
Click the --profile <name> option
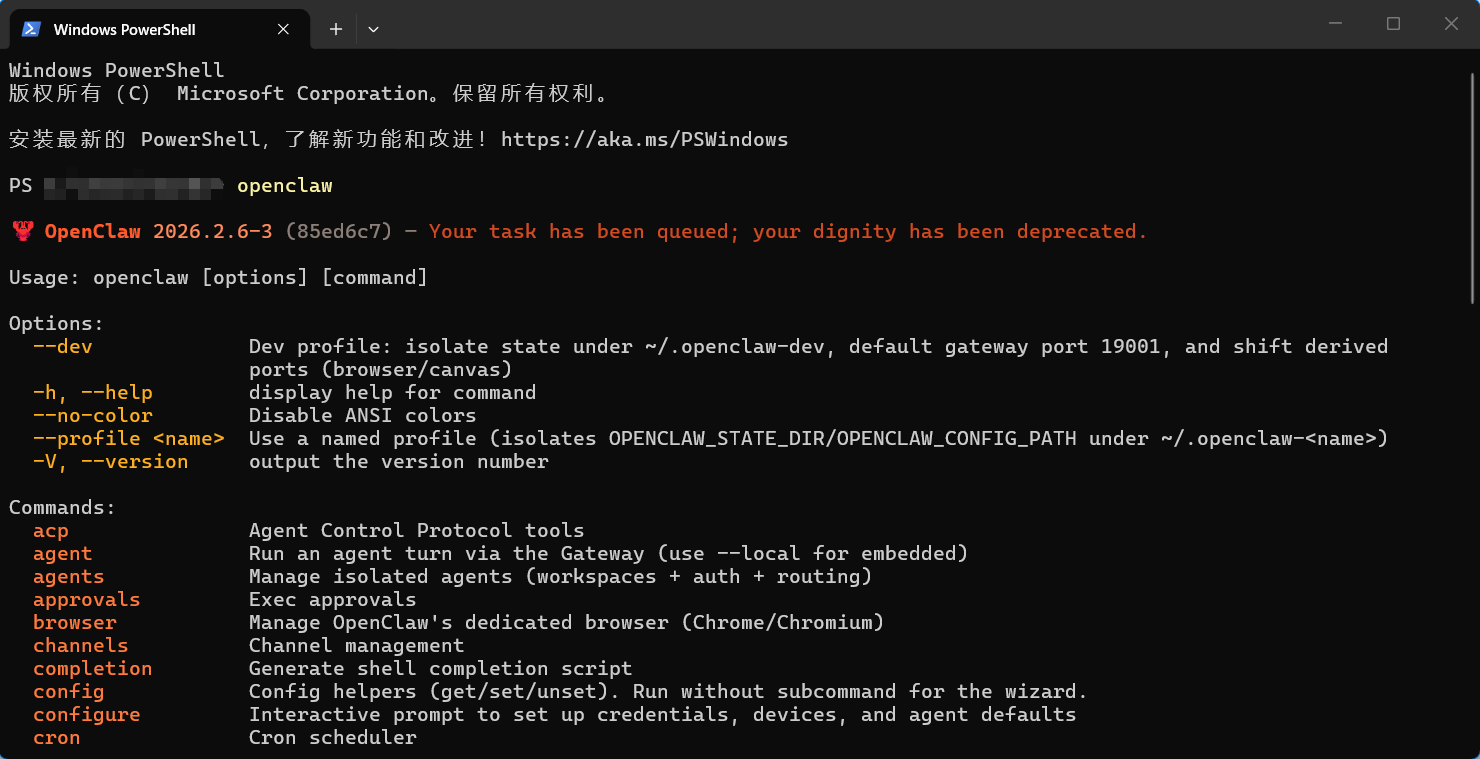click(129, 438)
